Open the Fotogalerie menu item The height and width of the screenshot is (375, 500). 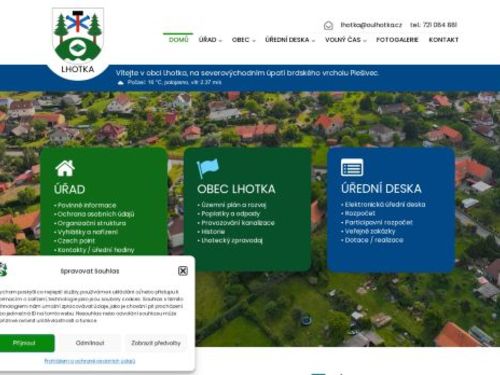coord(397,40)
